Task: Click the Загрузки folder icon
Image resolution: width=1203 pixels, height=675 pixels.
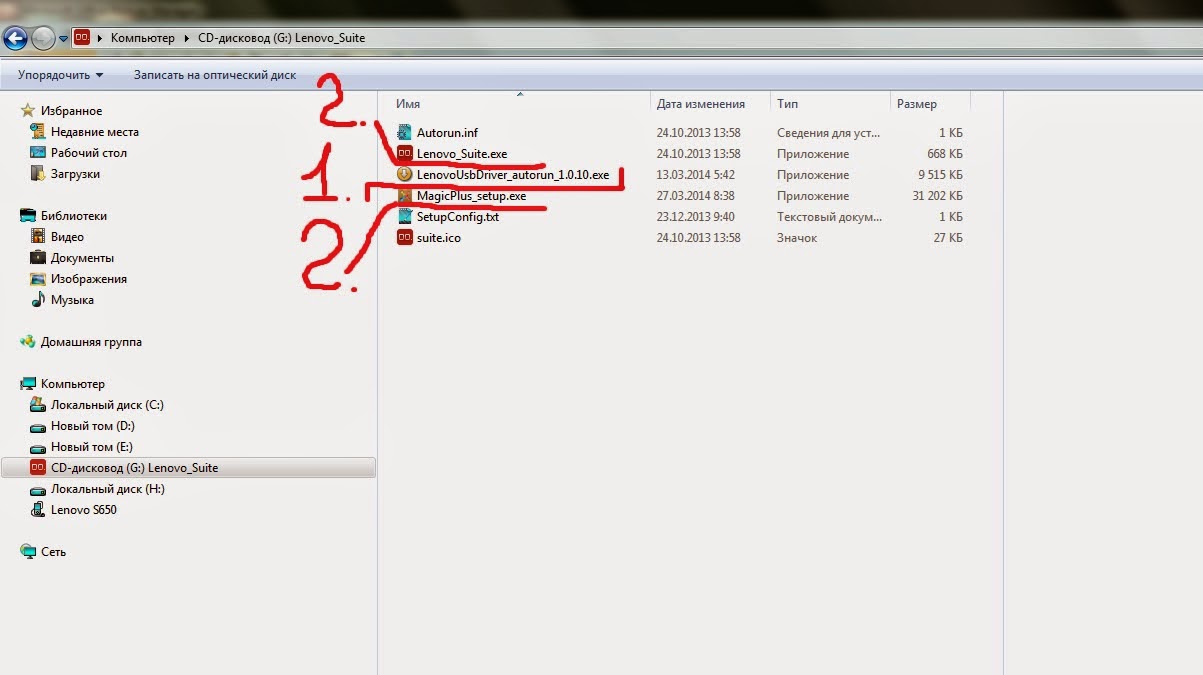Action: pyautogui.click(x=38, y=174)
